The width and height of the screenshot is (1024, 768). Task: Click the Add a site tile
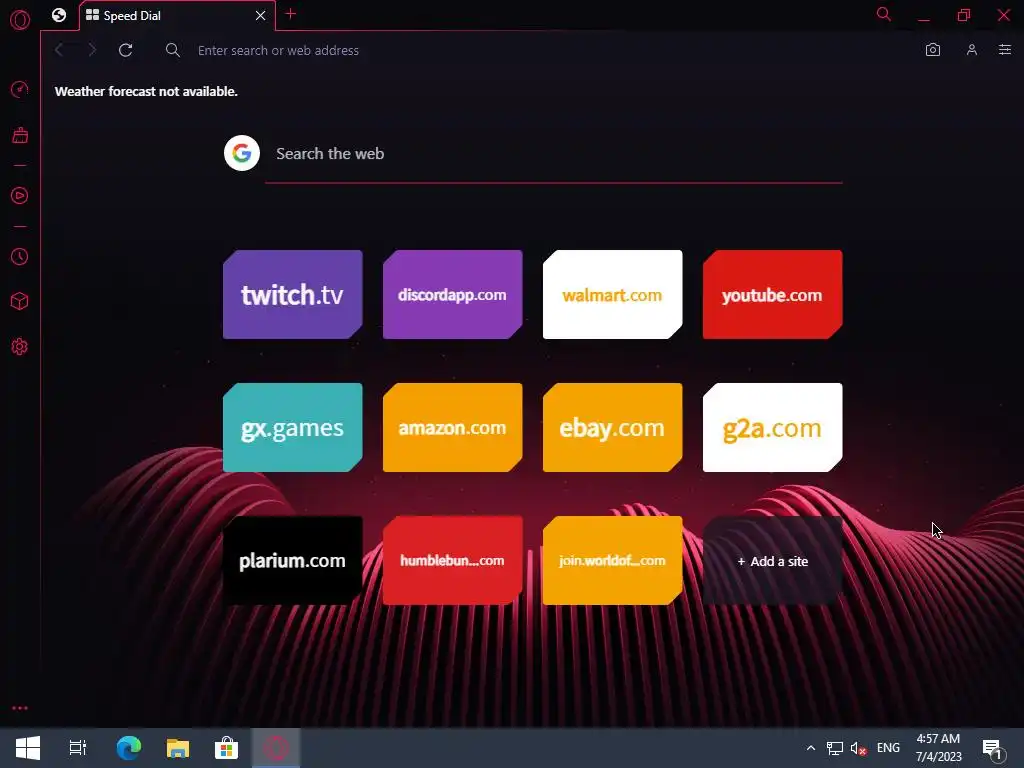click(x=773, y=560)
